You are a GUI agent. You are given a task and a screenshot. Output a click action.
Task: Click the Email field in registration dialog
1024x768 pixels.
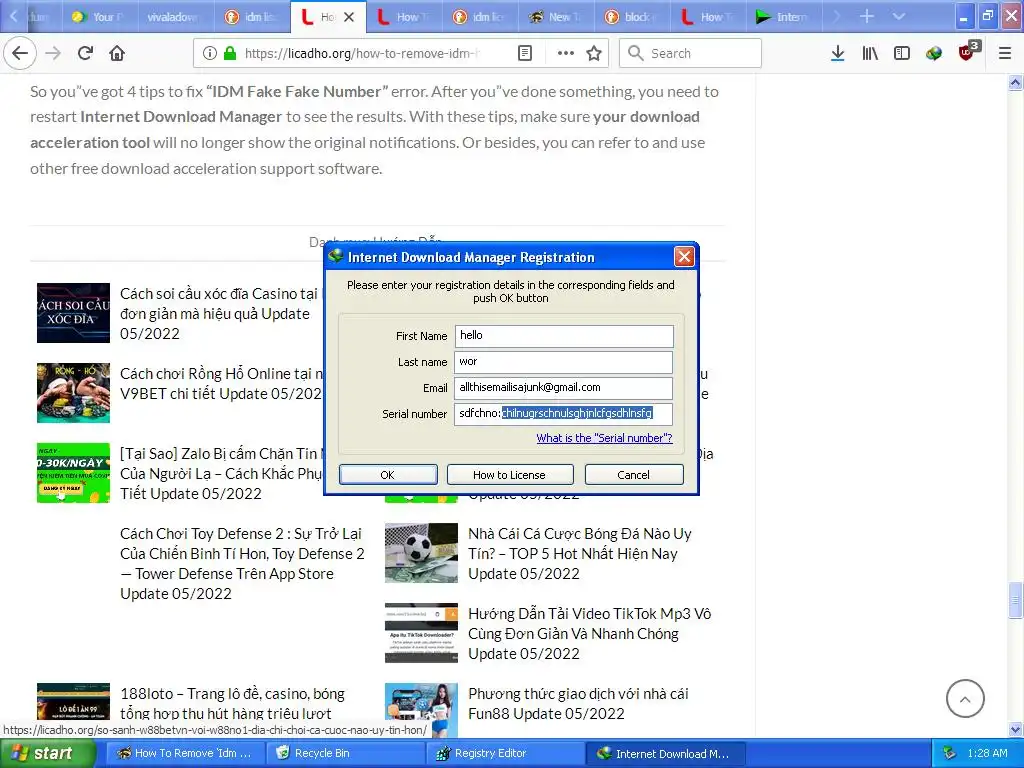tap(564, 387)
